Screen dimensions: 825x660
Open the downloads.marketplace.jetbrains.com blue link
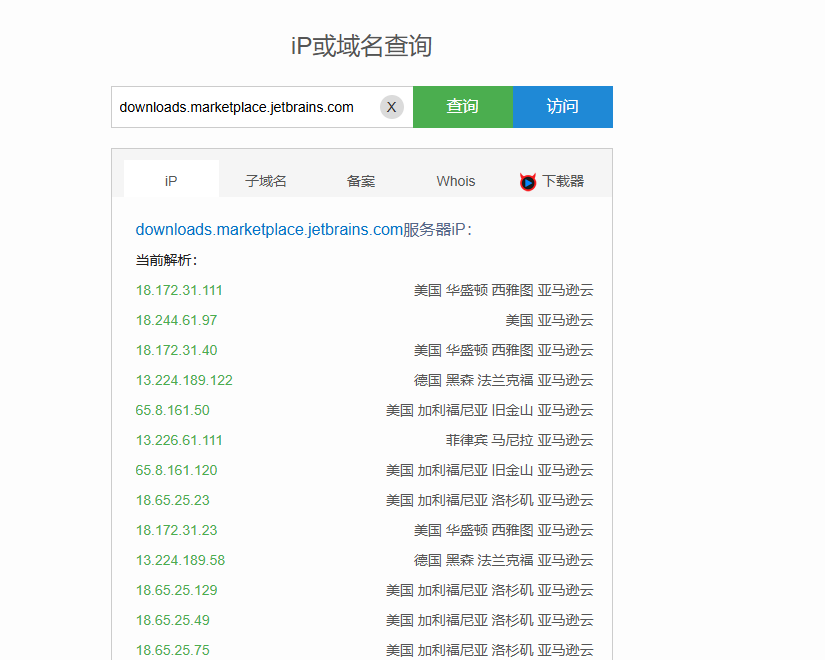(x=269, y=229)
